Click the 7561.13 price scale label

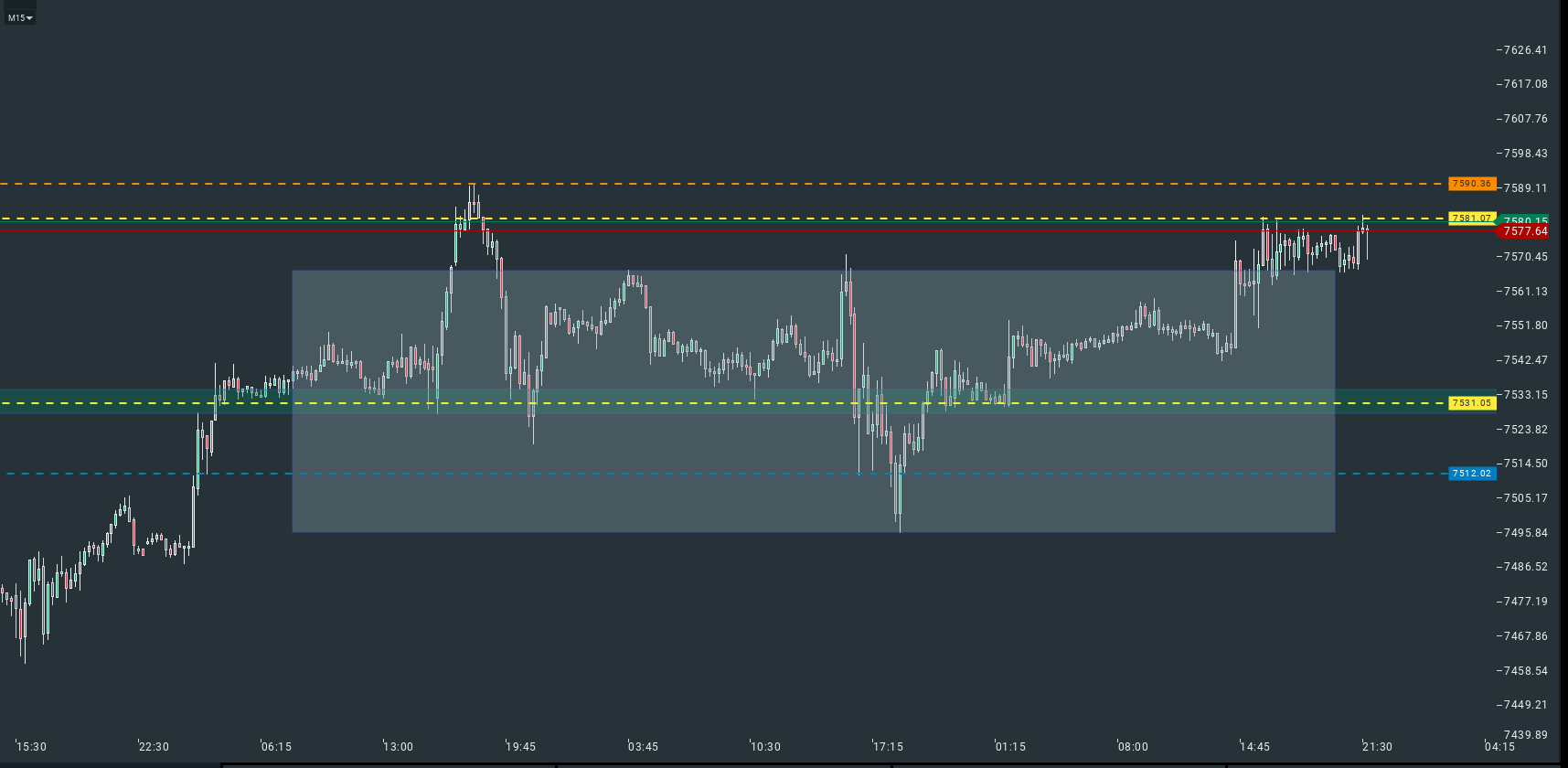(x=1525, y=292)
